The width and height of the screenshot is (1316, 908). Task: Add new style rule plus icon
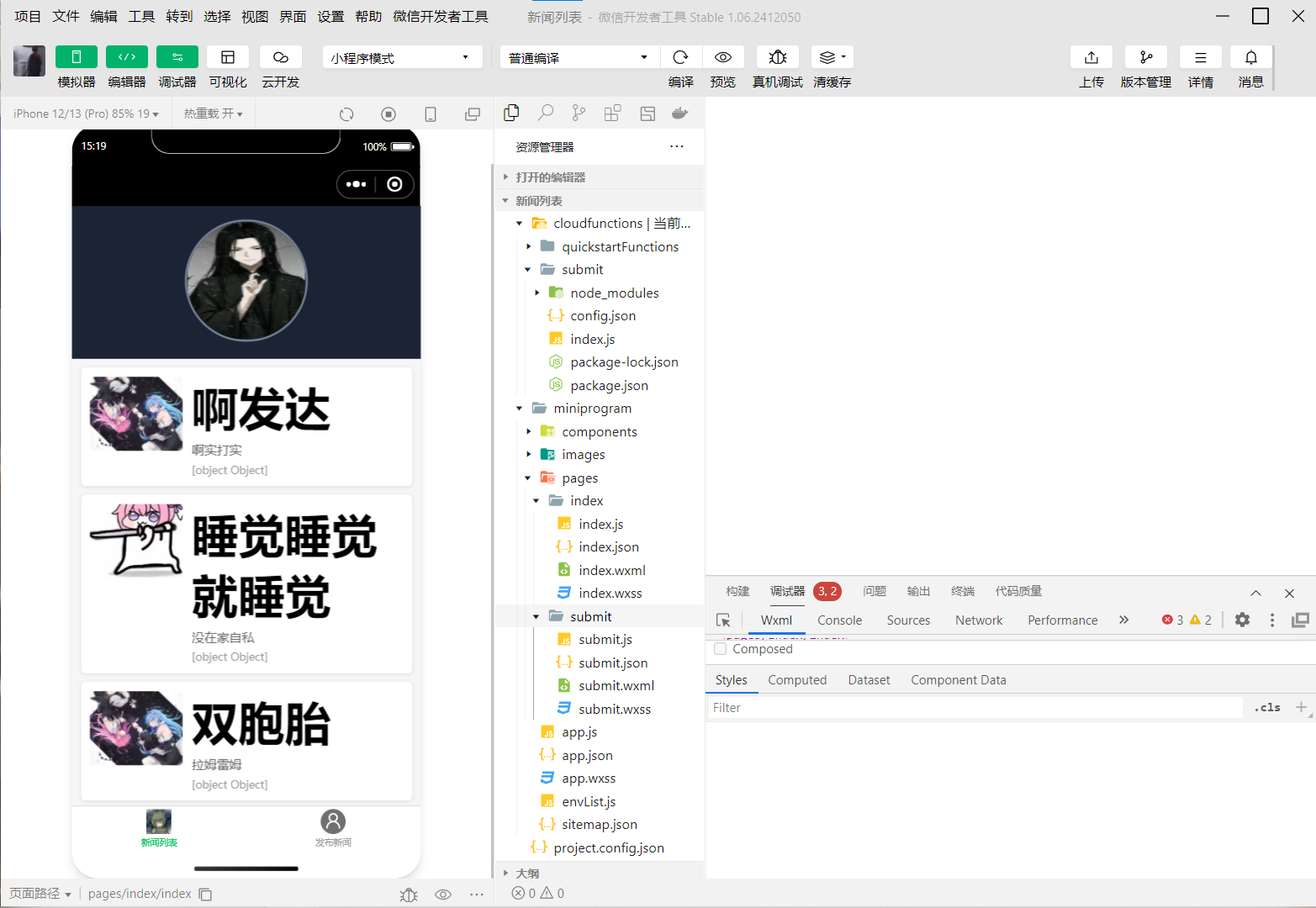tap(1301, 707)
